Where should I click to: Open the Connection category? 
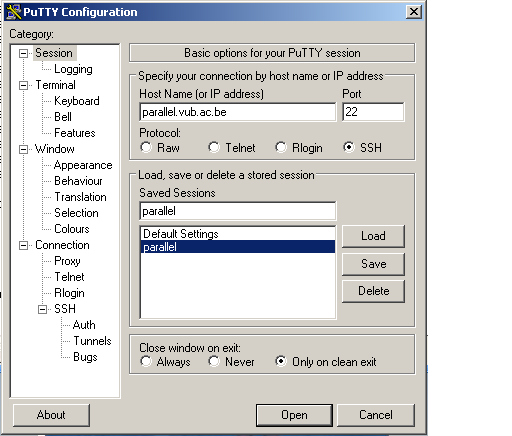pyautogui.click(x=62, y=245)
